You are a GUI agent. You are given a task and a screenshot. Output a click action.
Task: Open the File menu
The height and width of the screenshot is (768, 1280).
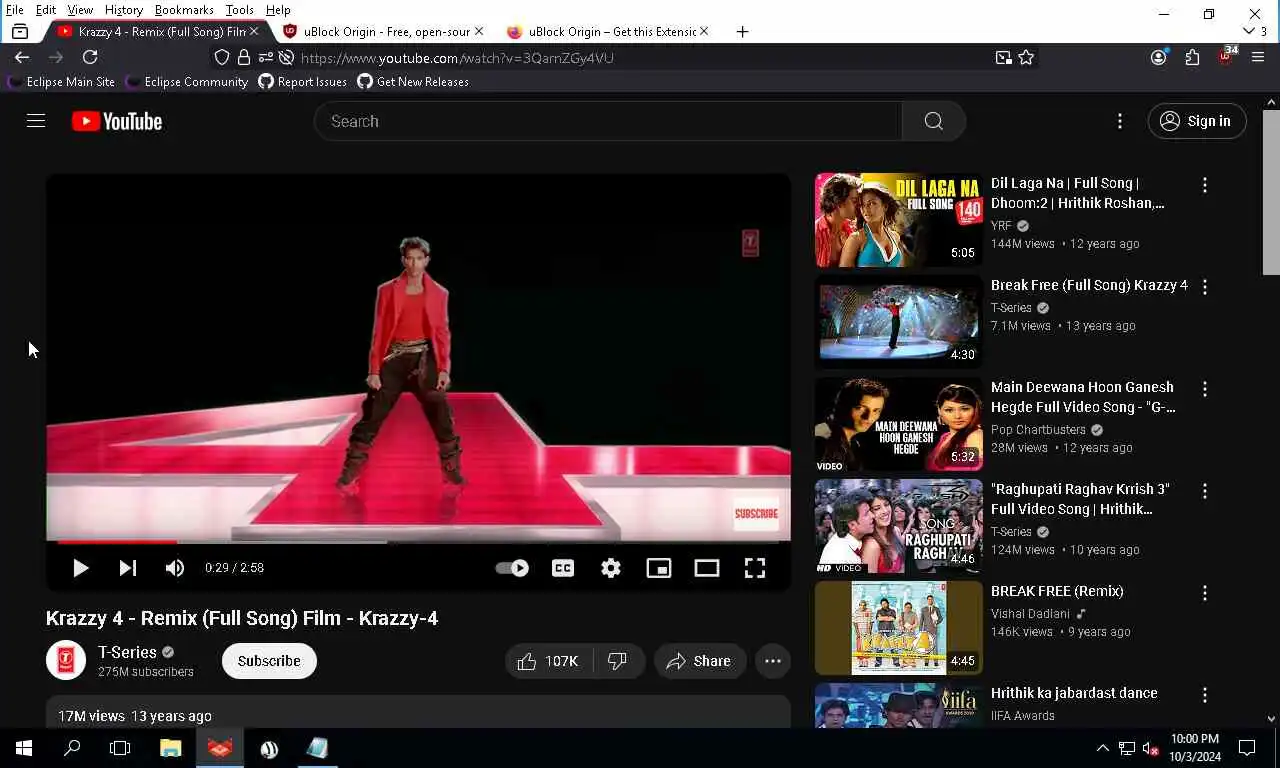click(15, 10)
